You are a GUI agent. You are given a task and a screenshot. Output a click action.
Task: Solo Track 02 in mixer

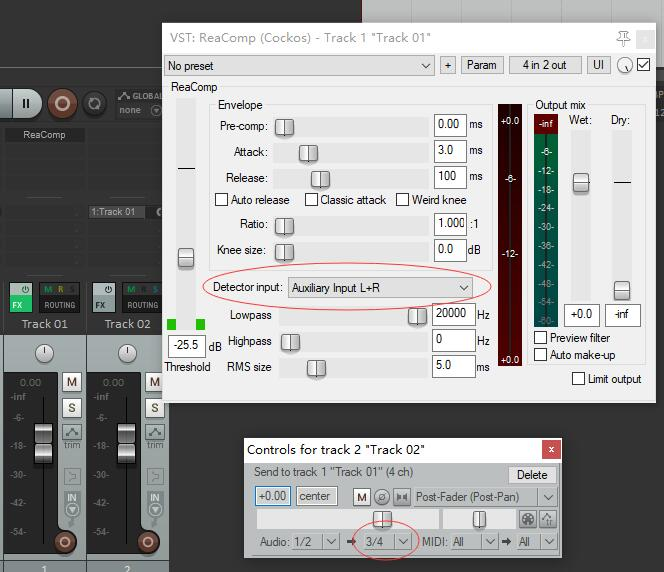pos(155,408)
